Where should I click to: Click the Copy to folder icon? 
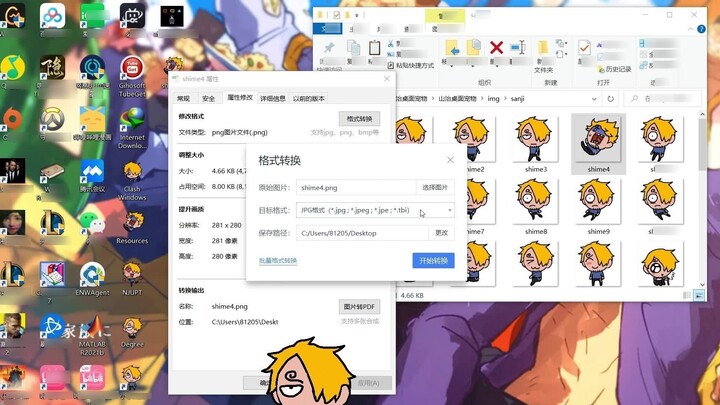coord(473,47)
